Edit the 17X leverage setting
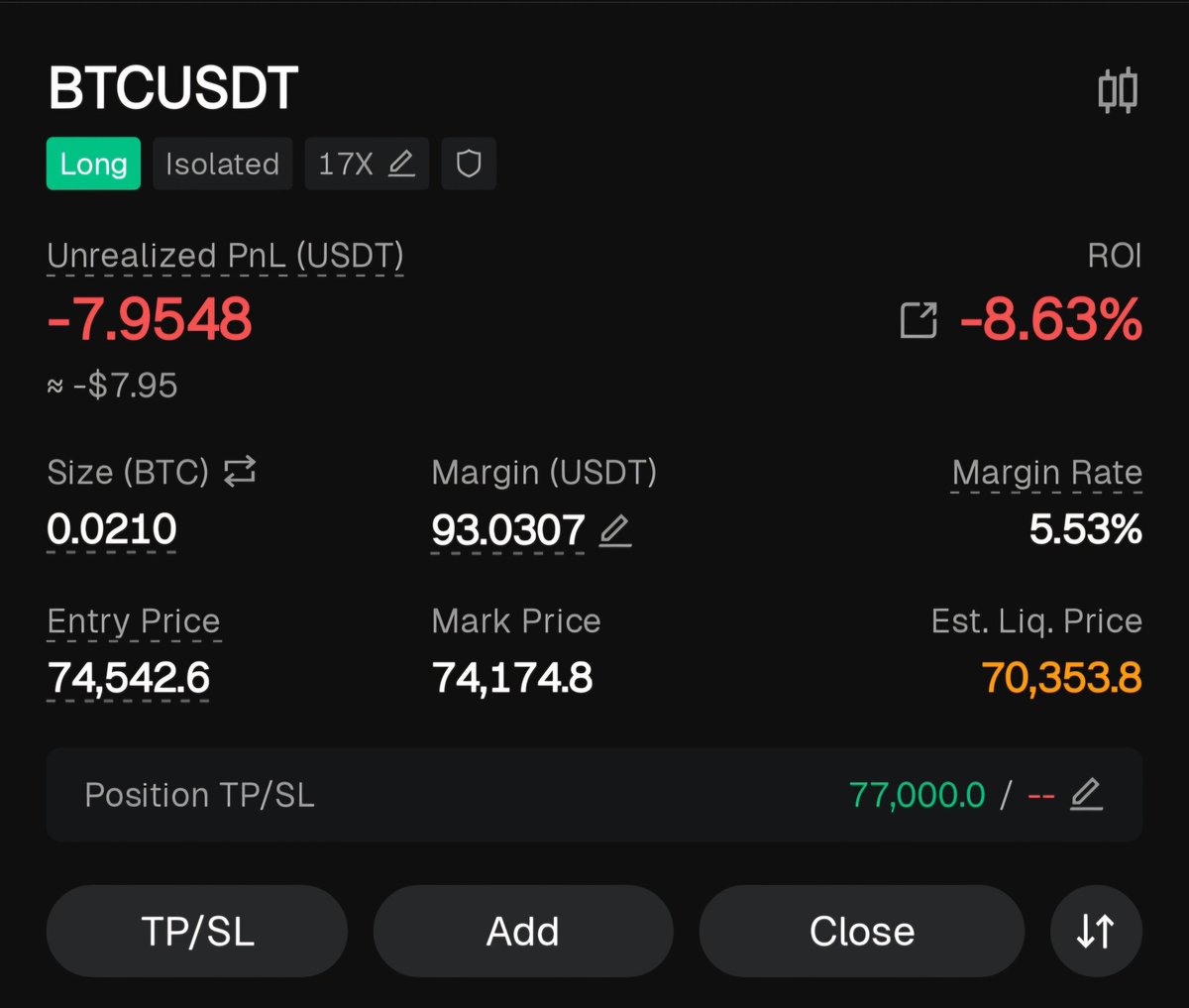1189x1008 pixels. click(367, 164)
